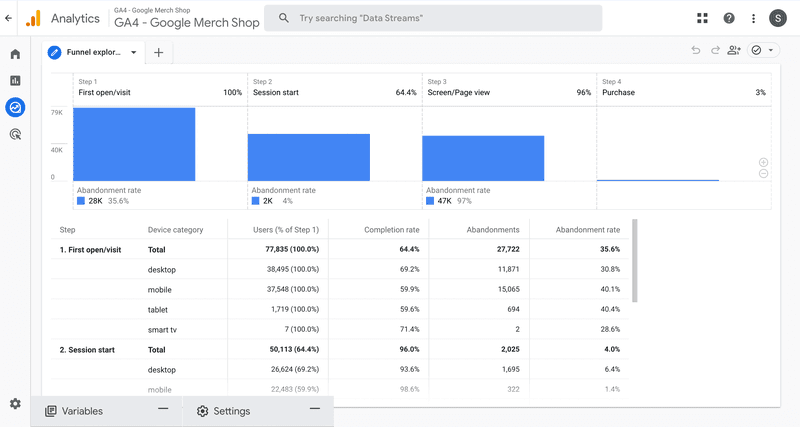The image size is (800, 427).
Task: Add a new exploration tab with plus
Action: [158, 53]
